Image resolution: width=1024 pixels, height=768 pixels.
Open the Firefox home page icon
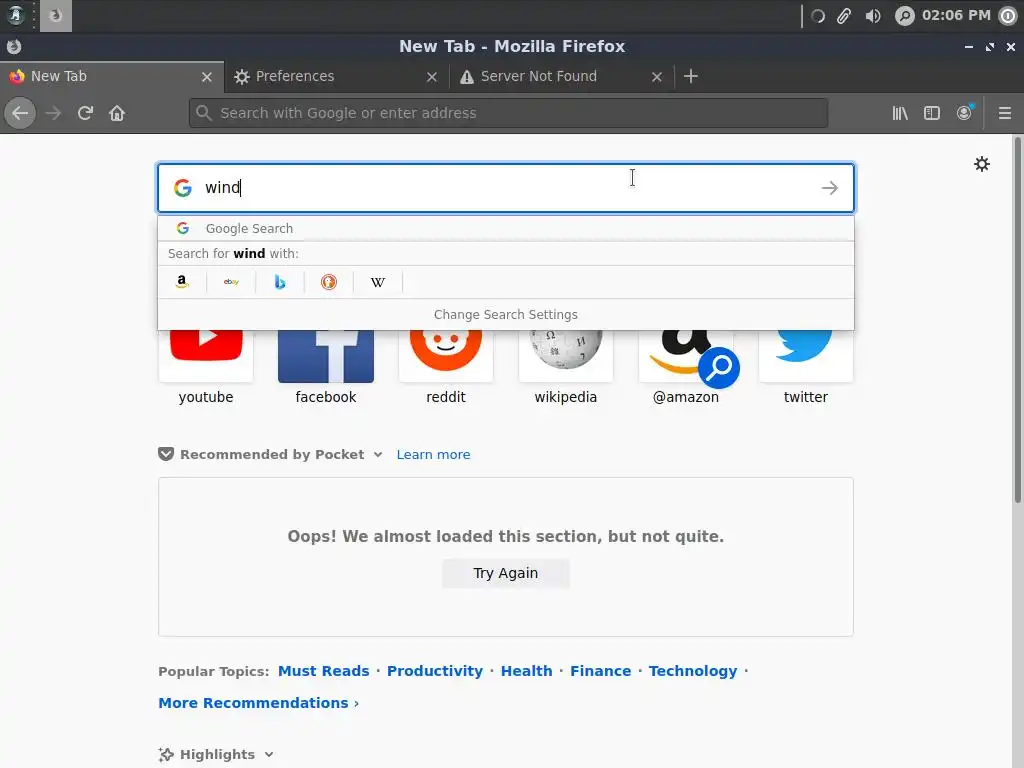(117, 113)
